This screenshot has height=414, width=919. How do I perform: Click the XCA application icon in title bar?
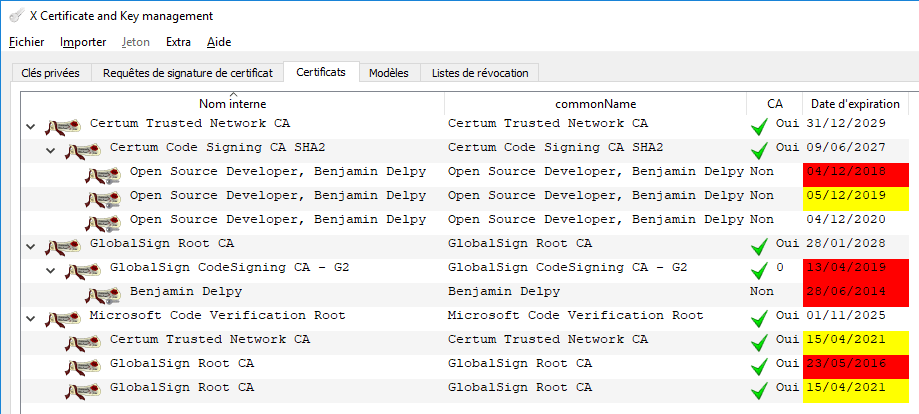click(x=17, y=15)
